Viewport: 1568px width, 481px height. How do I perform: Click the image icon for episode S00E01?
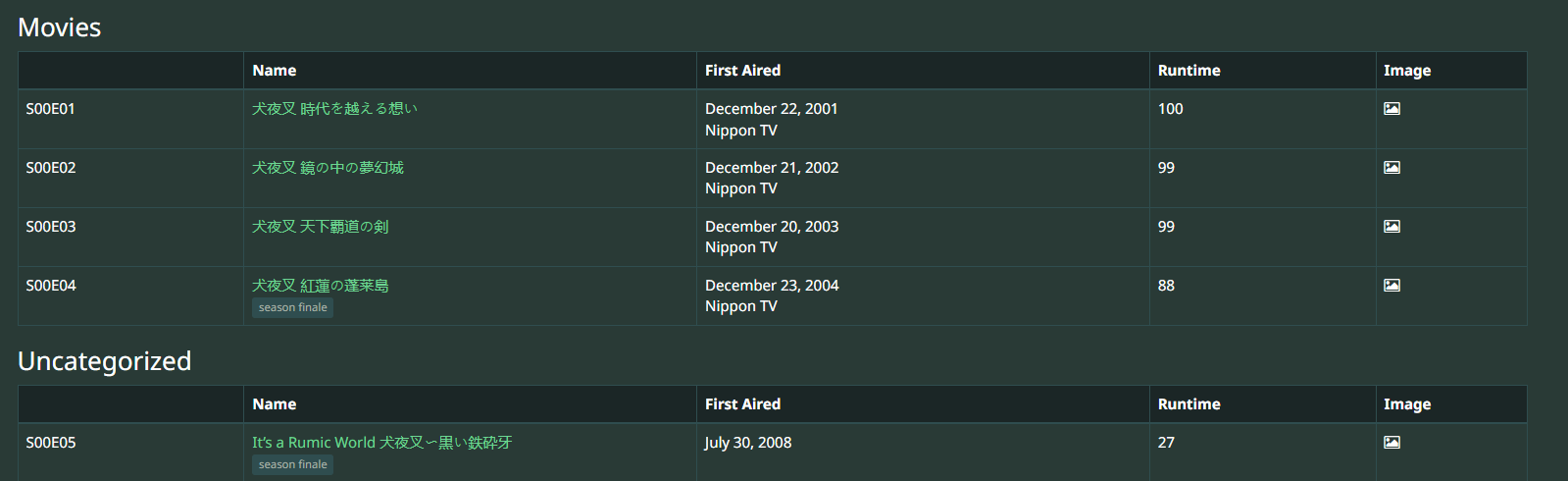pos(1391,109)
